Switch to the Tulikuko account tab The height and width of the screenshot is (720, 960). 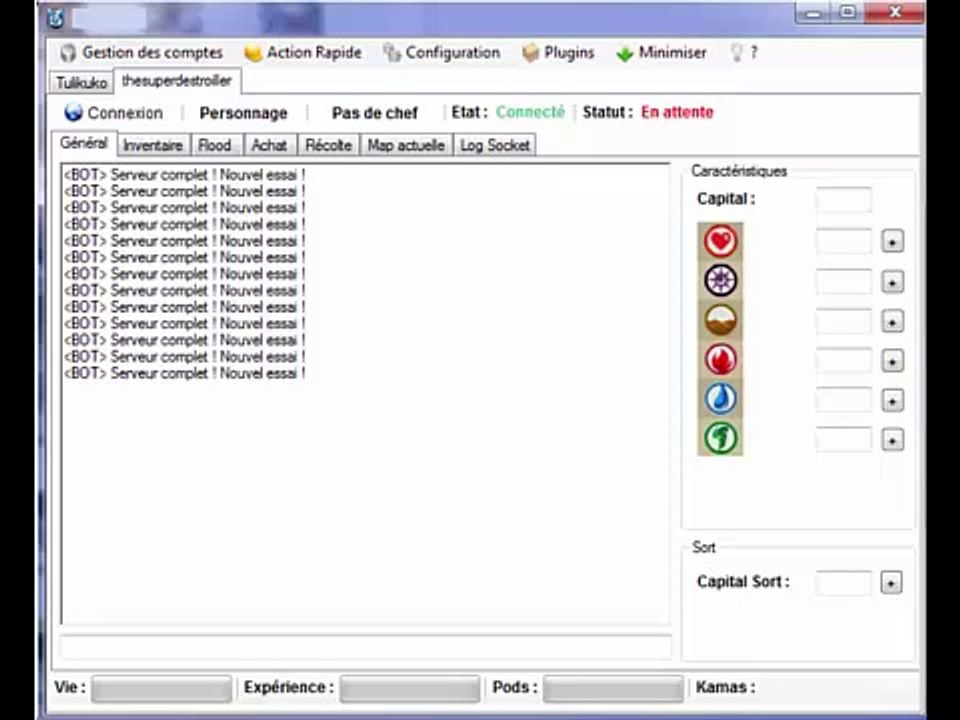81,83
